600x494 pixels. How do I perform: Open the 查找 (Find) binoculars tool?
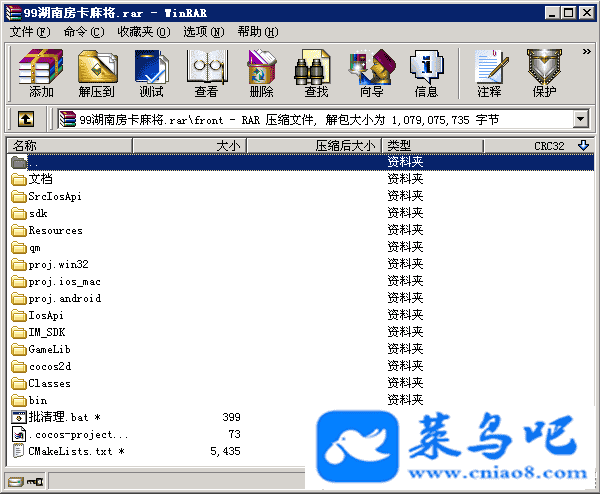tap(316, 73)
